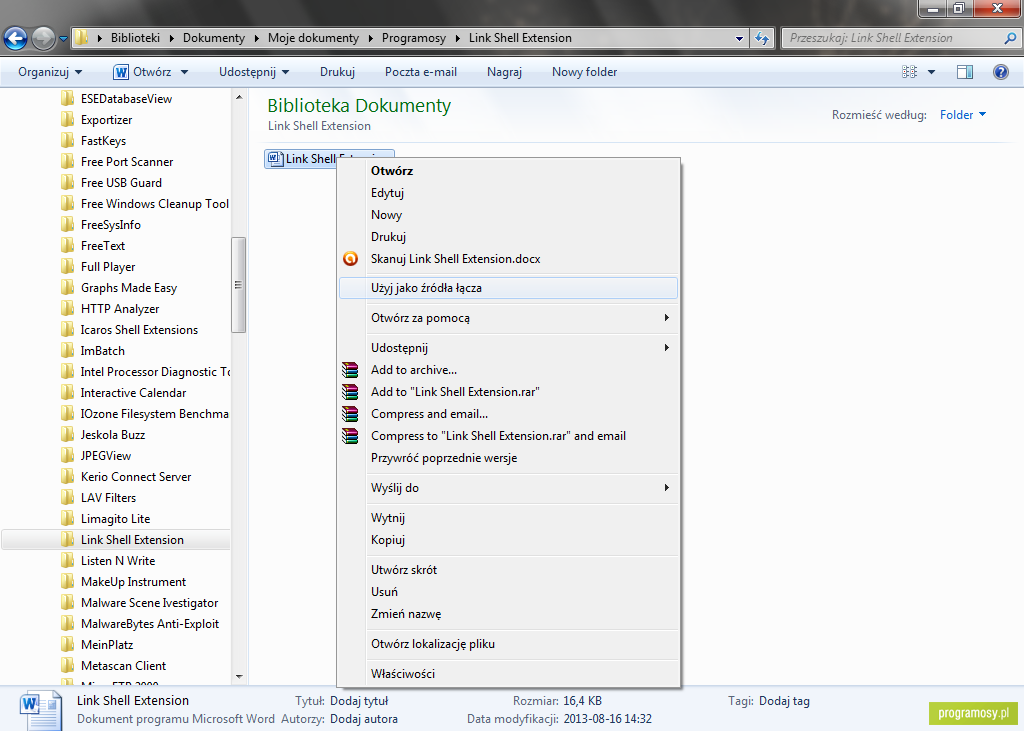The width and height of the screenshot is (1024, 731).
Task: Click the search magnifier icon
Action: 1010,39
